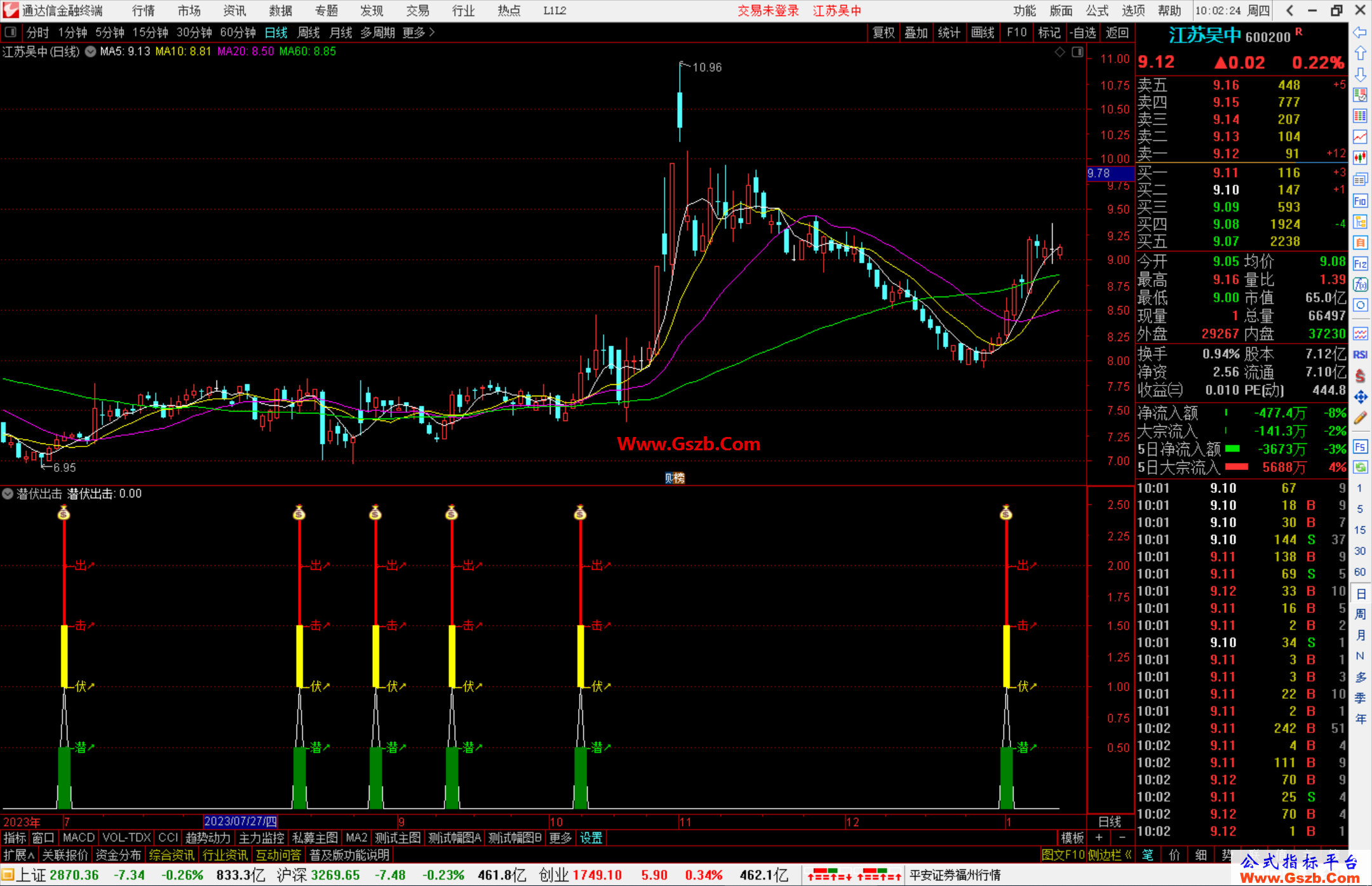1372x886 pixels.
Task: Click the red S dollar sidebar icon
Action: pos(1360,376)
